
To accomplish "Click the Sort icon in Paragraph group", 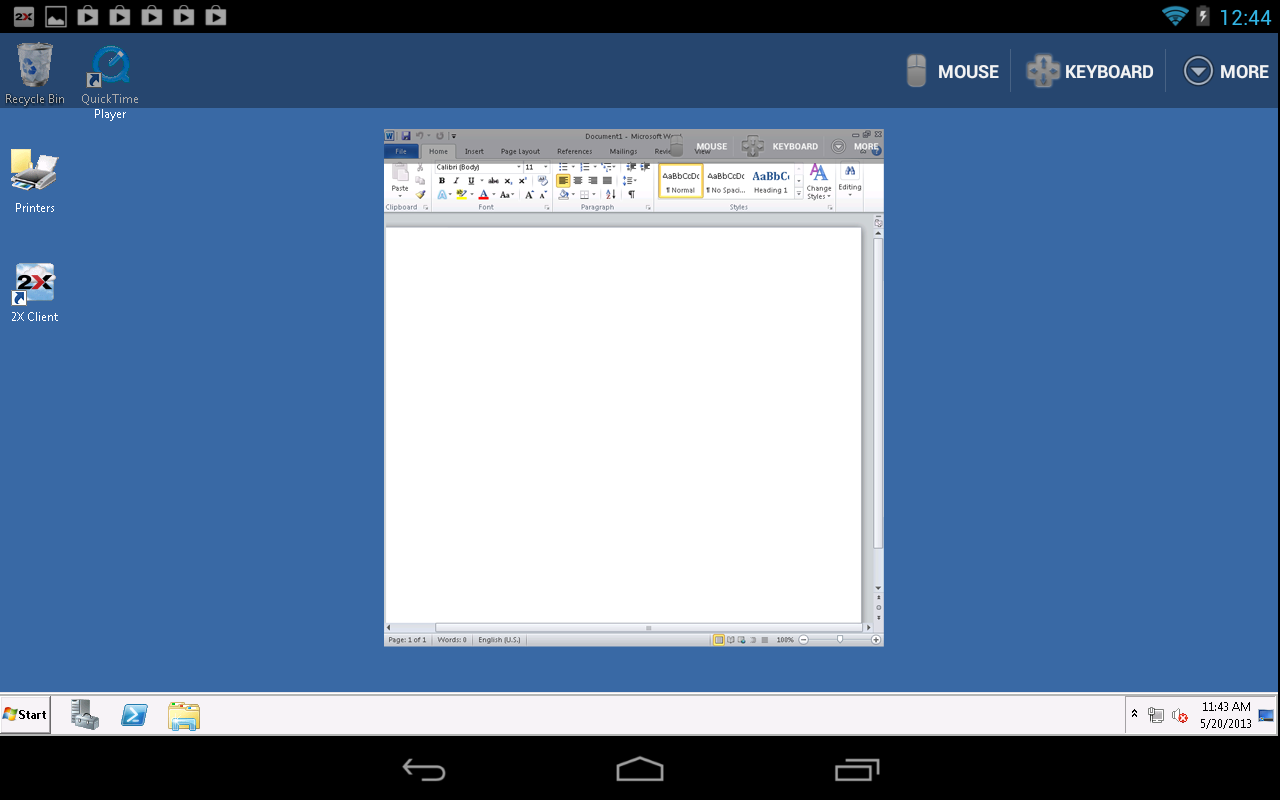I will point(610,194).
